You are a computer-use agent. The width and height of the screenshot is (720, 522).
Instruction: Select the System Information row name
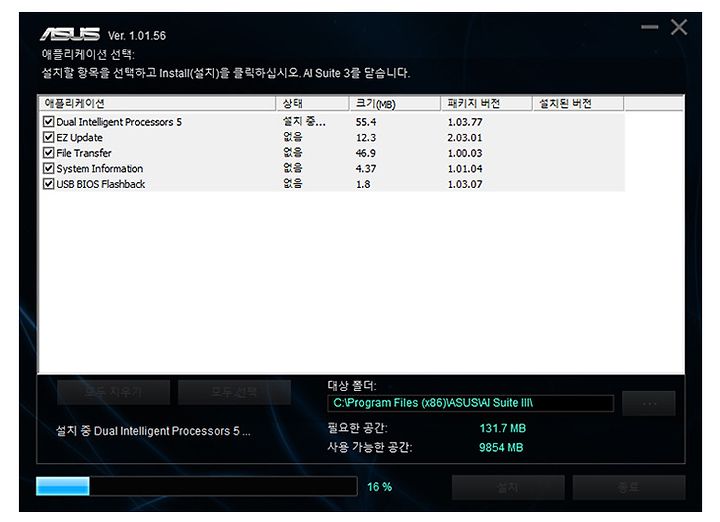100,168
